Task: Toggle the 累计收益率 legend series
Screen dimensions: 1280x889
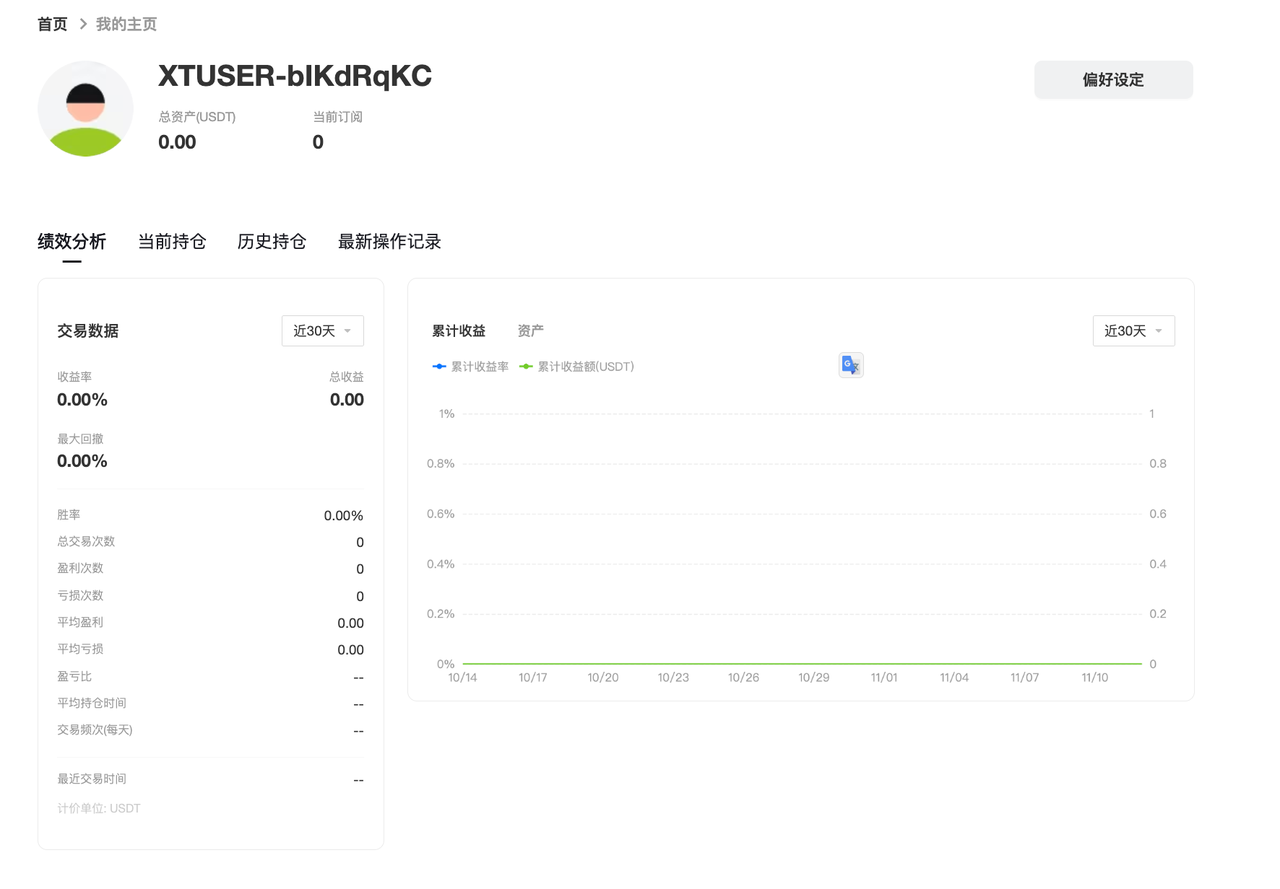Action: click(470, 367)
